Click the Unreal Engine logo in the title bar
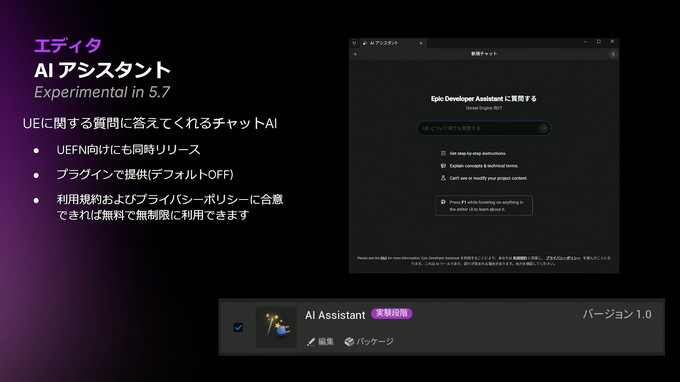Viewport: 680px width, 382px height. point(354,43)
